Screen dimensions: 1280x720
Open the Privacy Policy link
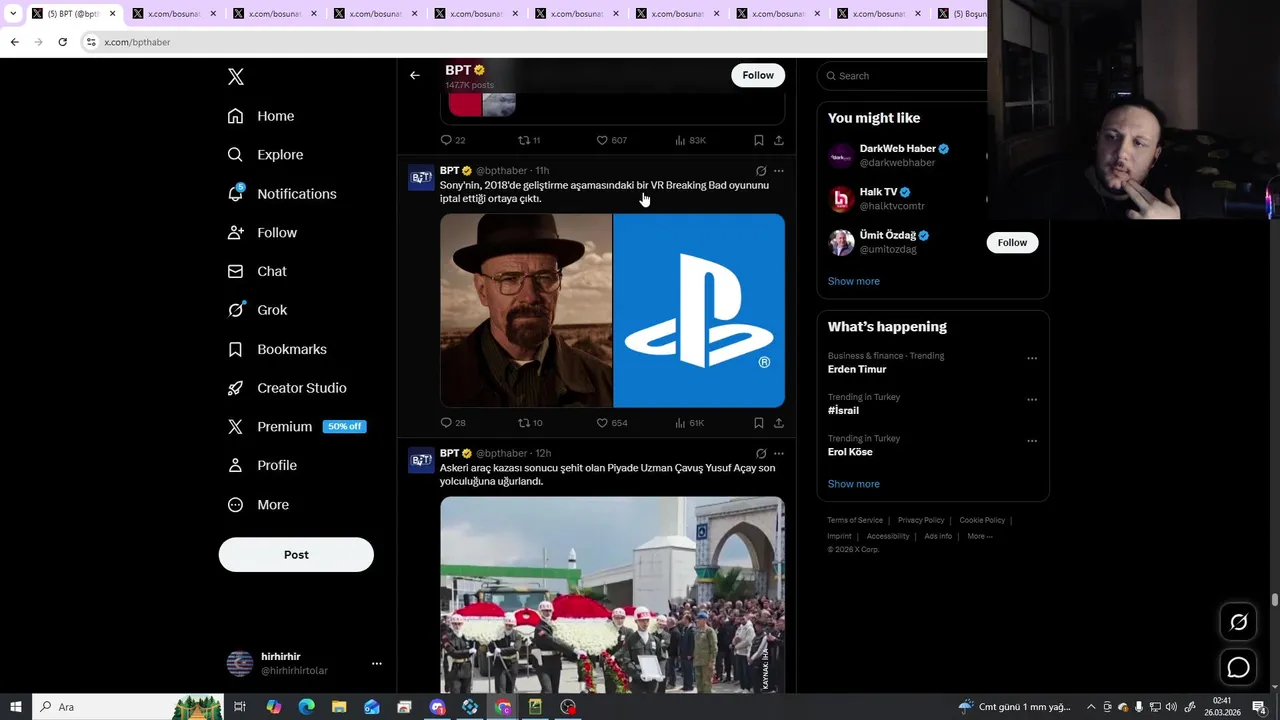pos(921,520)
